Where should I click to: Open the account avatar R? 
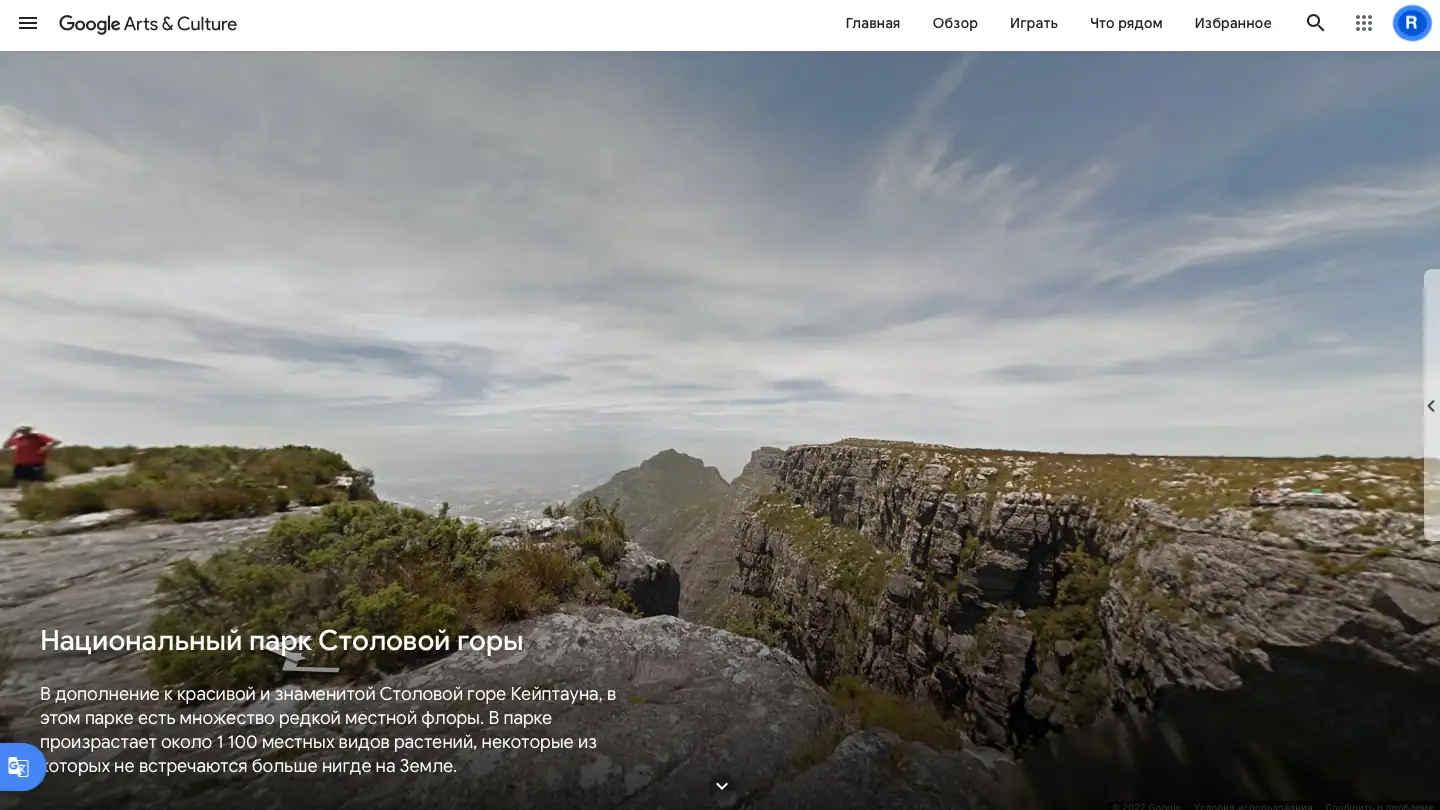tap(1411, 23)
